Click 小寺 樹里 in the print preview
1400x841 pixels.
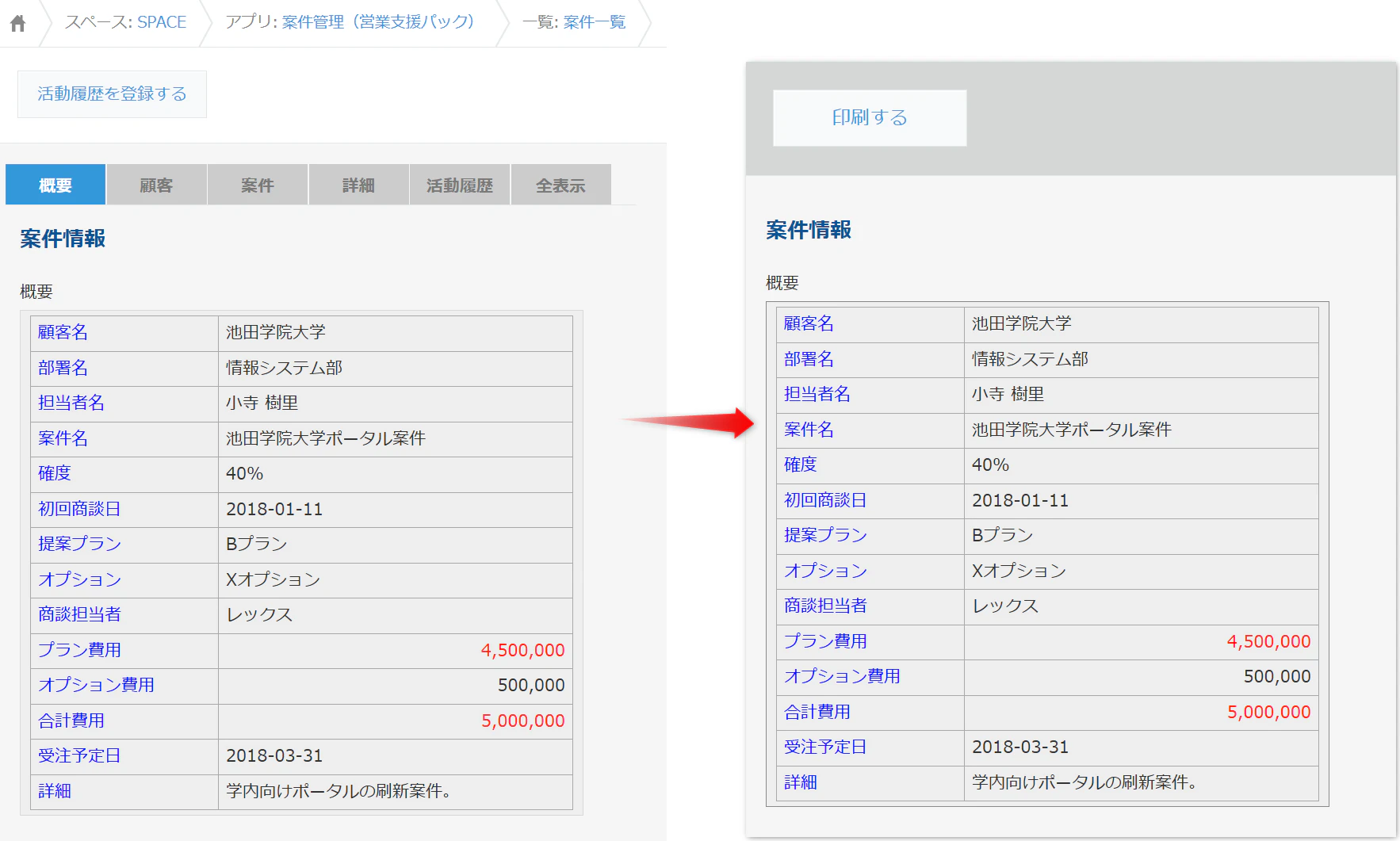pos(1008,394)
